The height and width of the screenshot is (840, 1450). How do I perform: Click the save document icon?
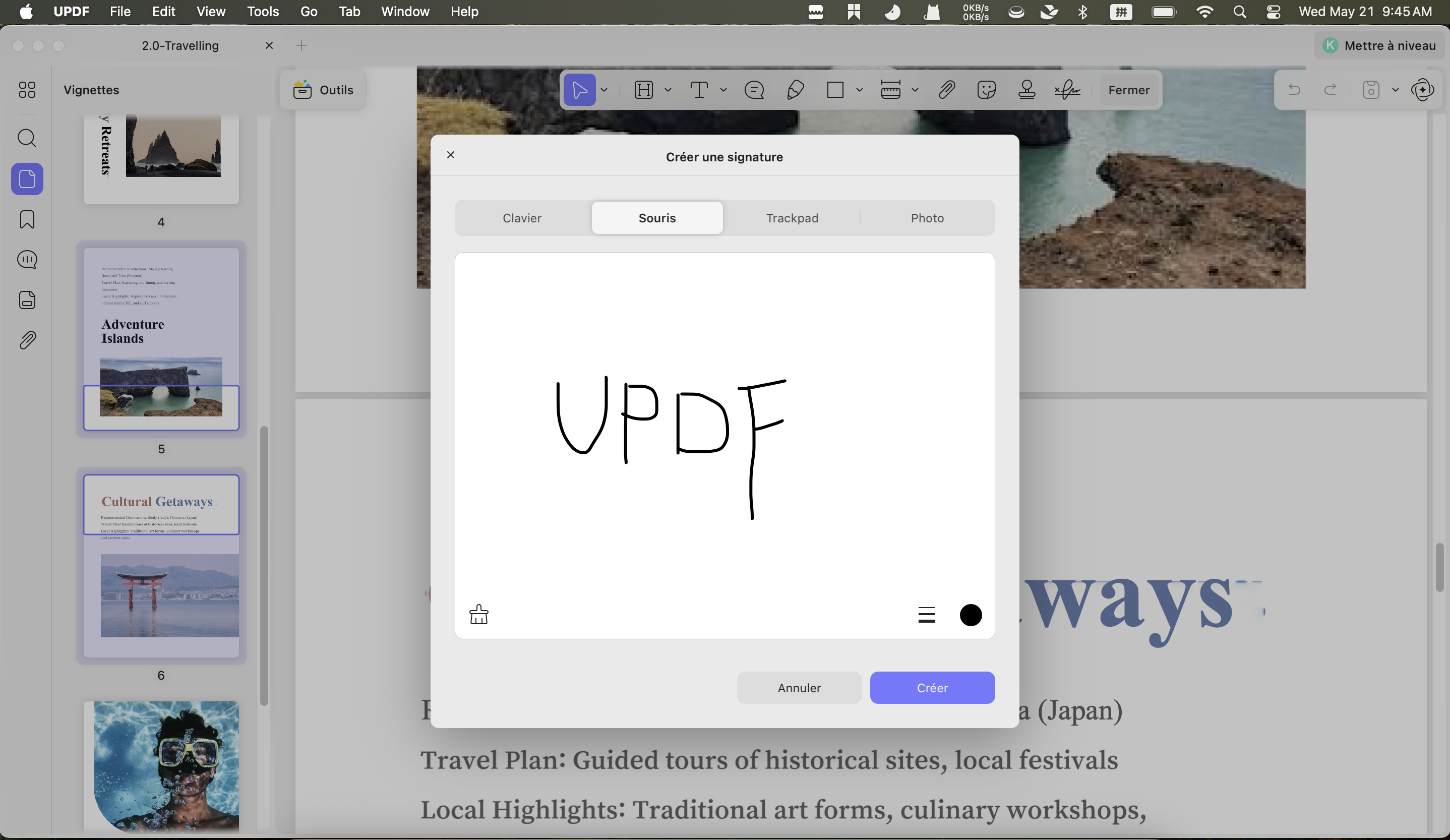[x=1371, y=90]
